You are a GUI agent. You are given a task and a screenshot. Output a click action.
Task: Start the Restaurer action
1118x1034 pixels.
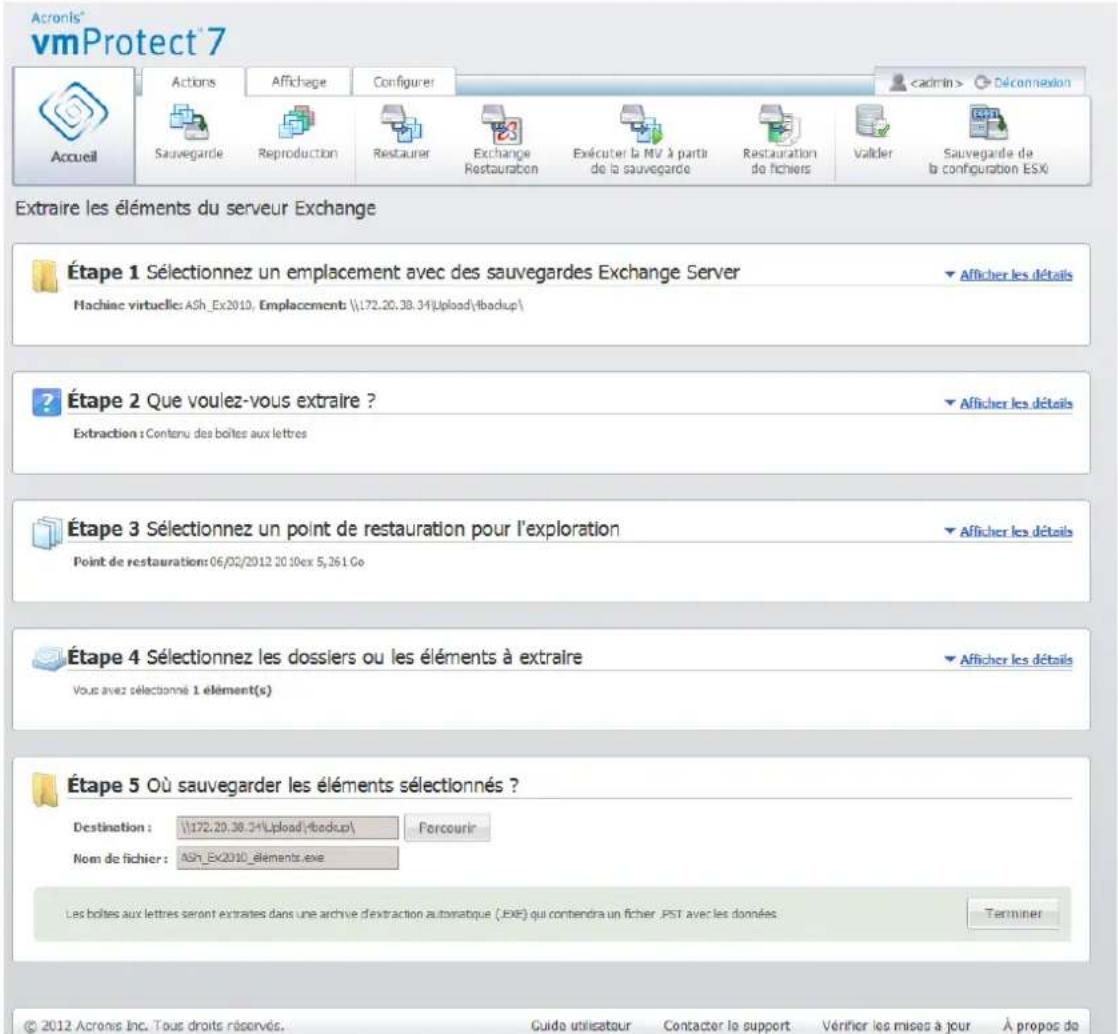401,133
